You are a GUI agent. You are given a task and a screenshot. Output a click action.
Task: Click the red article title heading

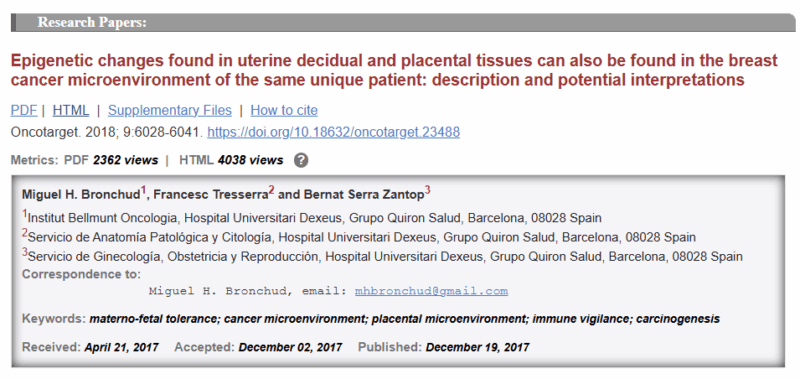click(x=394, y=70)
